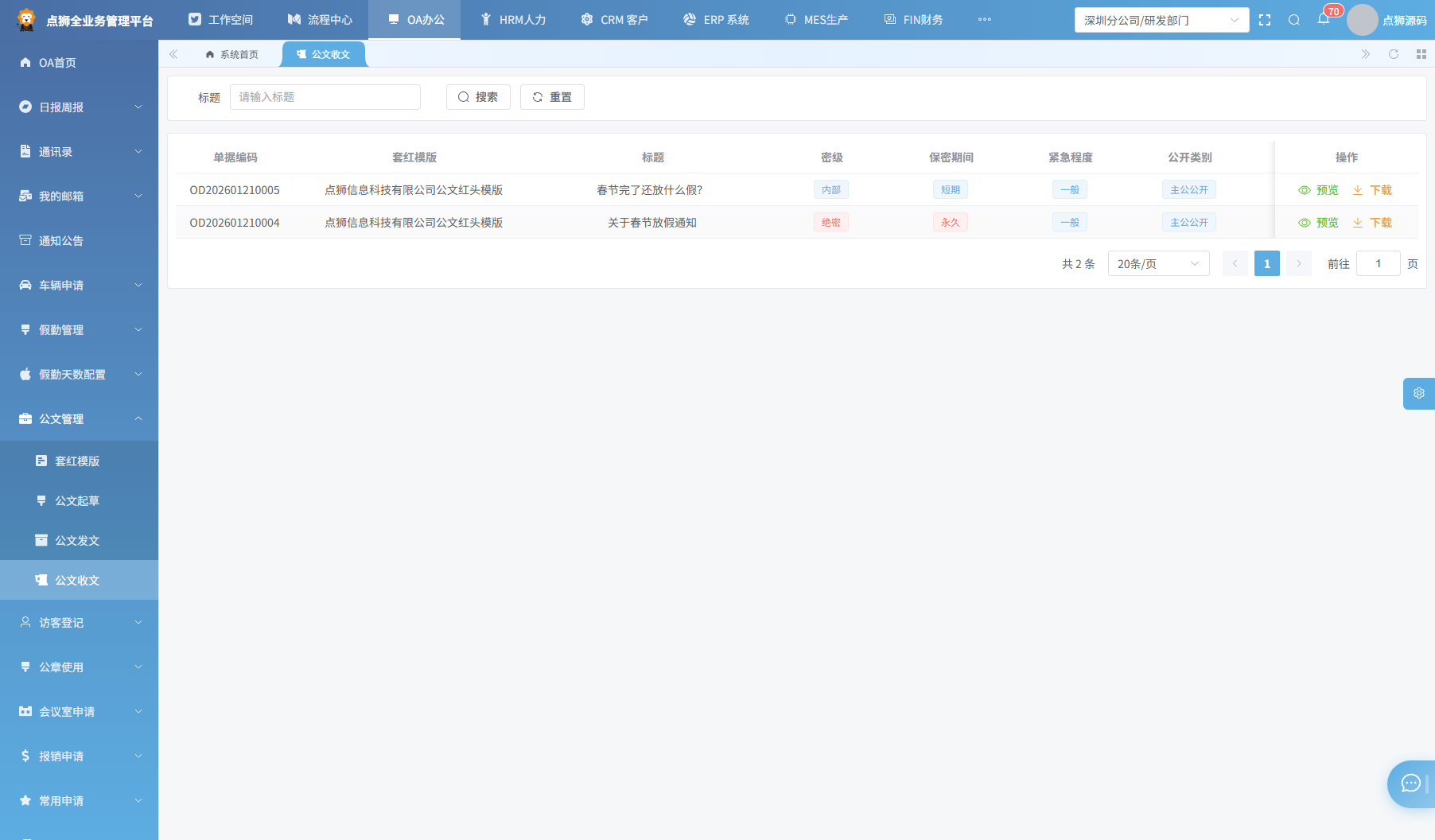Click the 通知公告 sidebar icon
Image resolution: width=1435 pixels, height=840 pixels.
click(25, 240)
